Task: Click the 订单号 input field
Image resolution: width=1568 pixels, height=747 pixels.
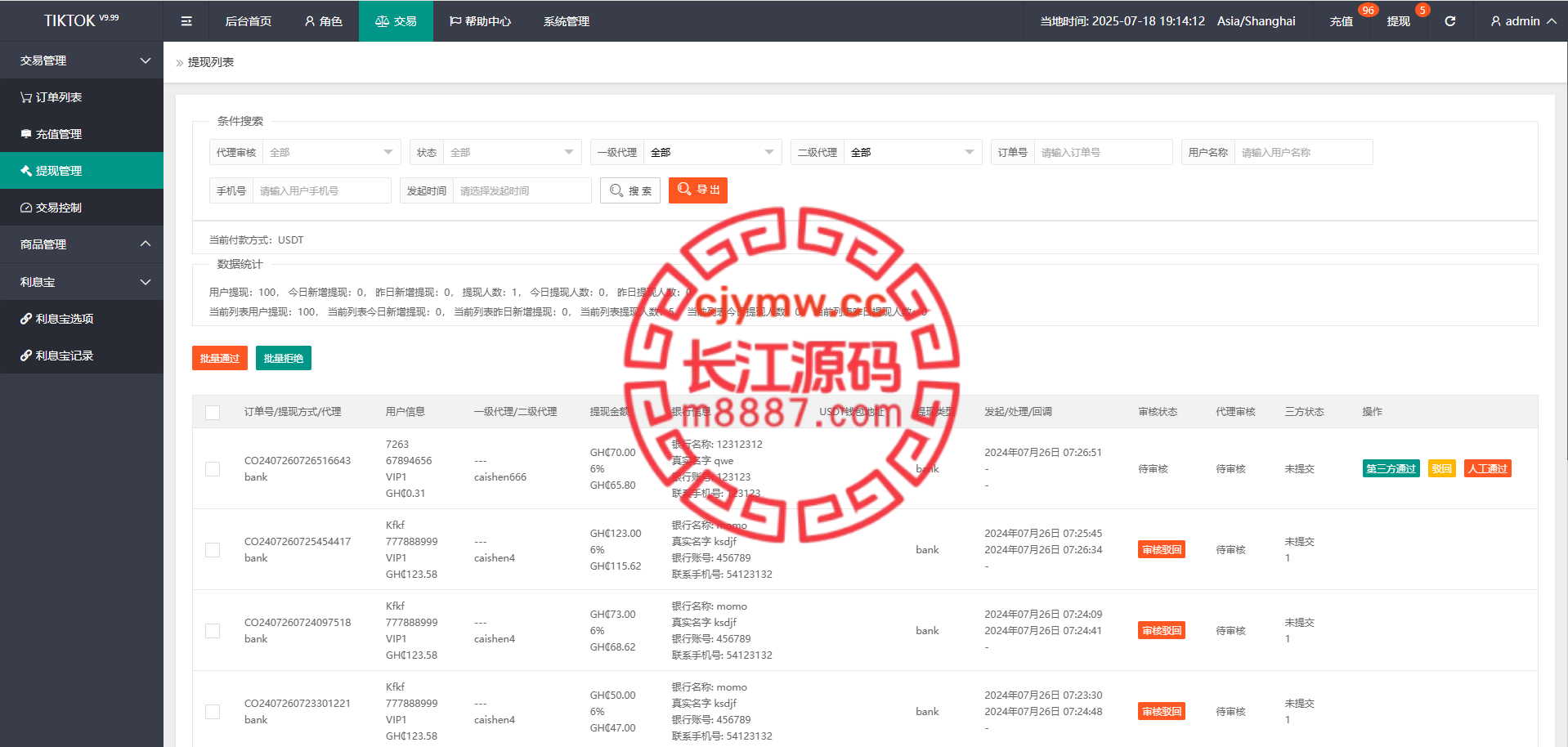Action: pos(1103,152)
